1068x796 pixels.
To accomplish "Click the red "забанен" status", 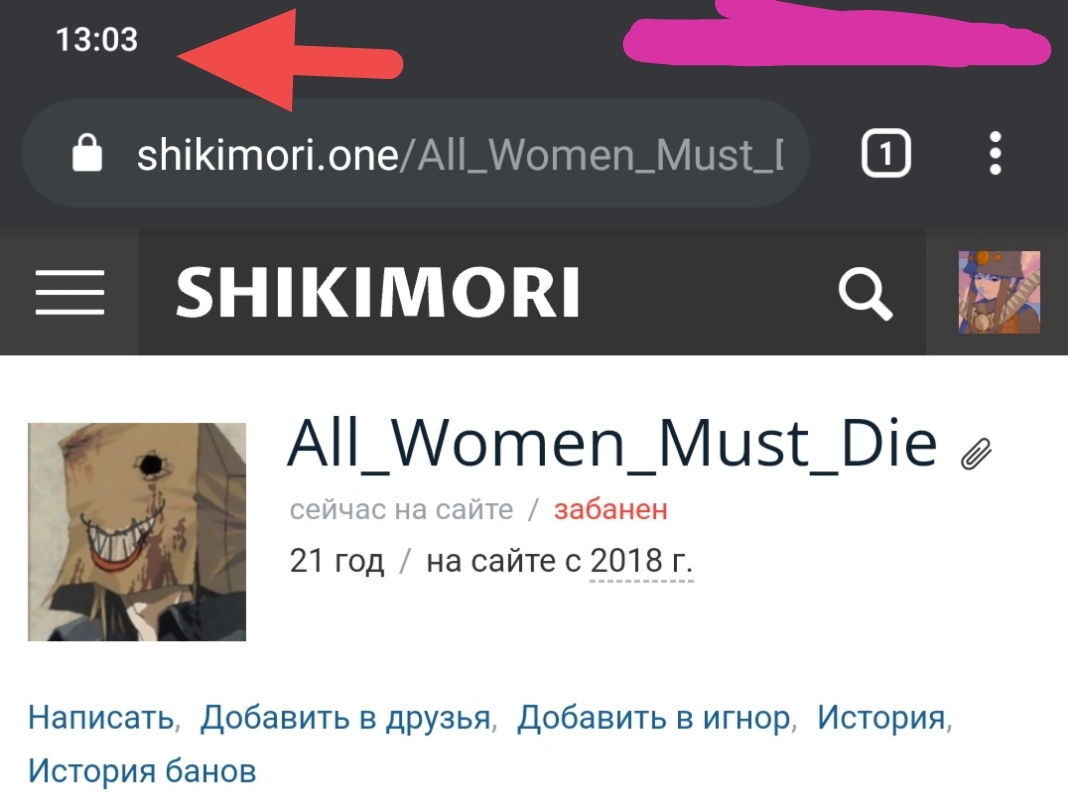I will coord(610,509).
